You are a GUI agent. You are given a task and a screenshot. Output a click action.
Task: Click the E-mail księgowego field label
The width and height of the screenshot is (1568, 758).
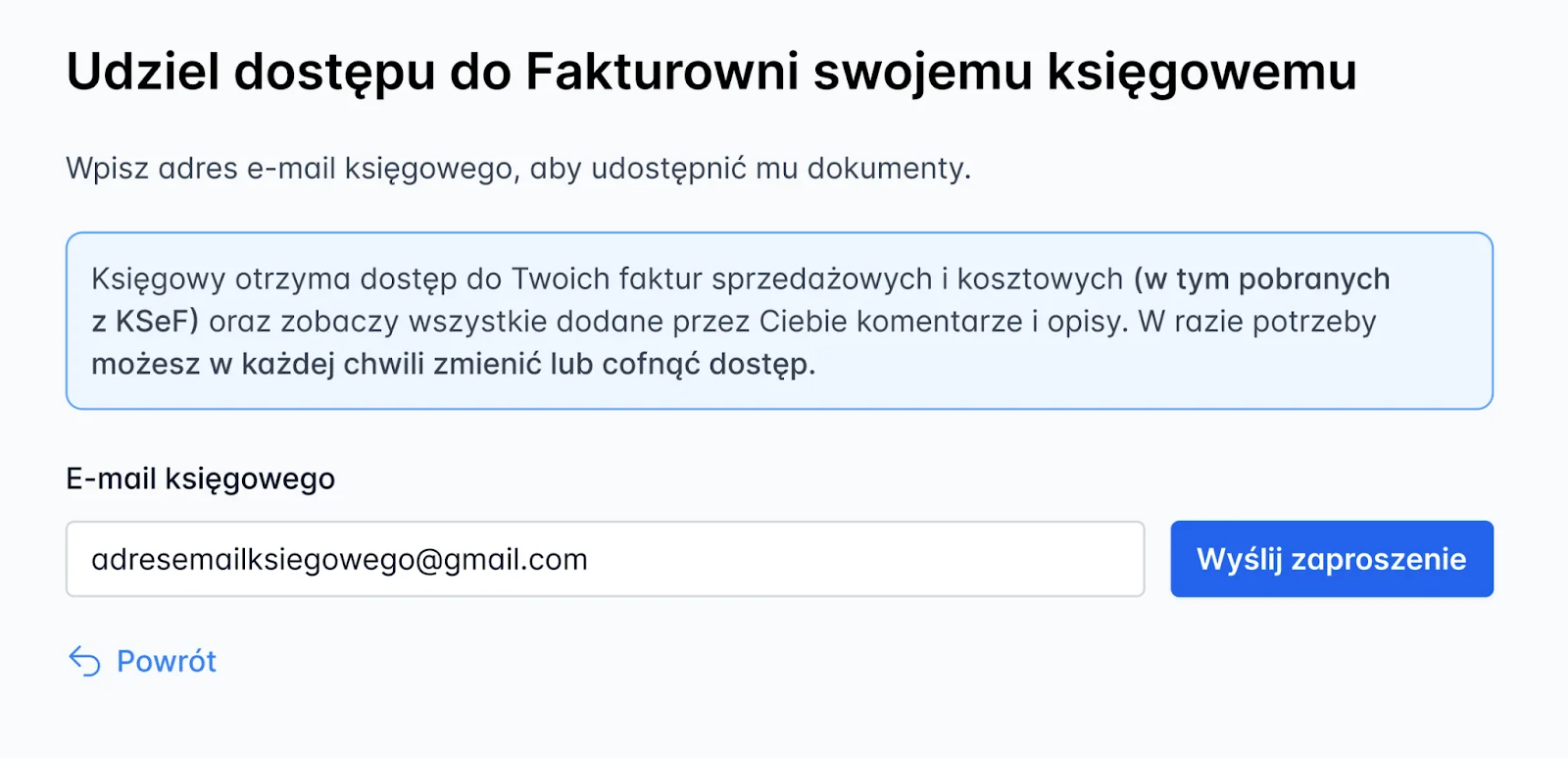tap(200, 480)
